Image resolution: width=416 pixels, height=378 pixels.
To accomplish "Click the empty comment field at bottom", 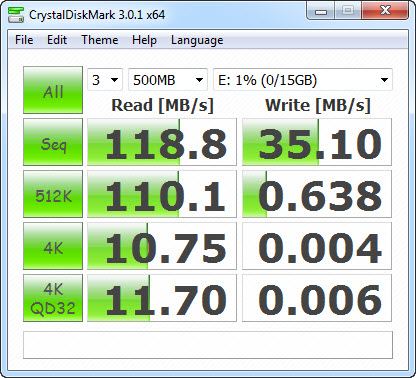I will coord(208,345).
